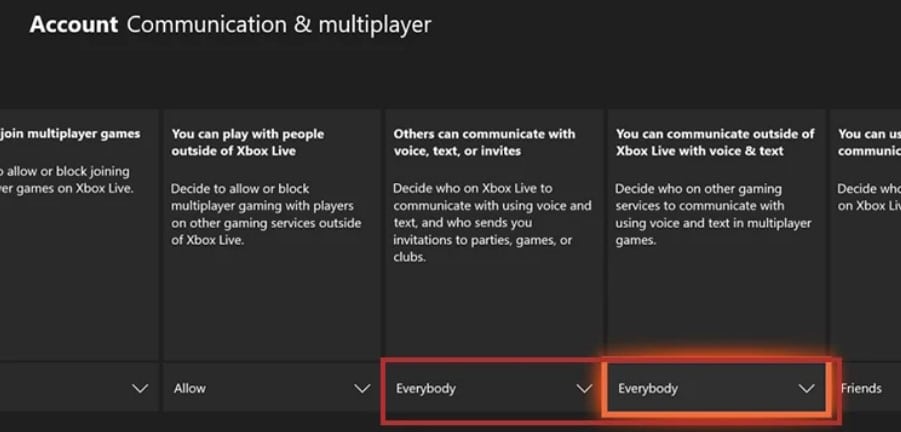The width and height of the screenshot is (901, 432).
Task: Open Everybody dropdown for voice, text, or invites
Action: [x=494, y=388]
